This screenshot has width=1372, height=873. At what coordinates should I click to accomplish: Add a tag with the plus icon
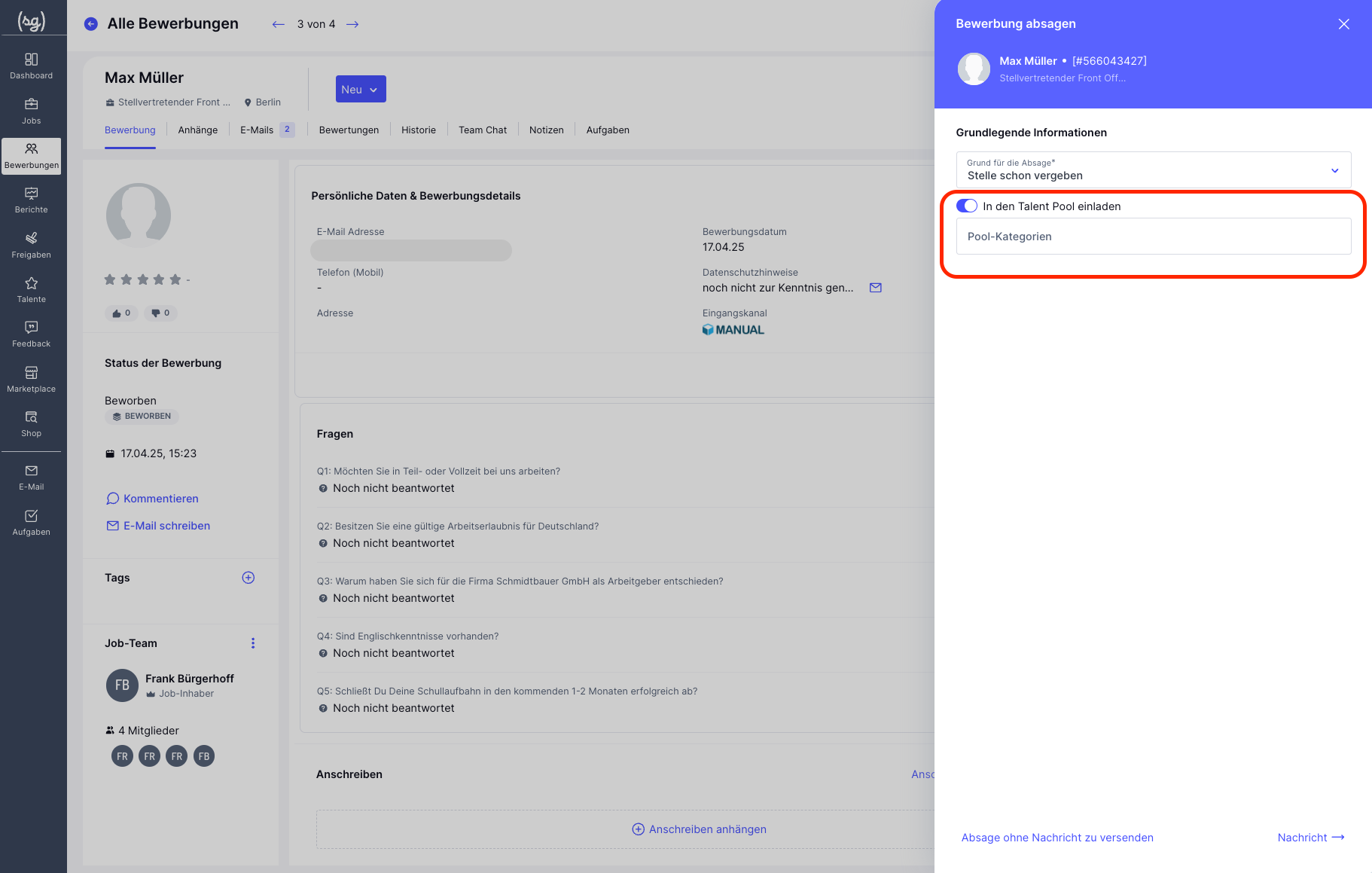click(248, 578)
